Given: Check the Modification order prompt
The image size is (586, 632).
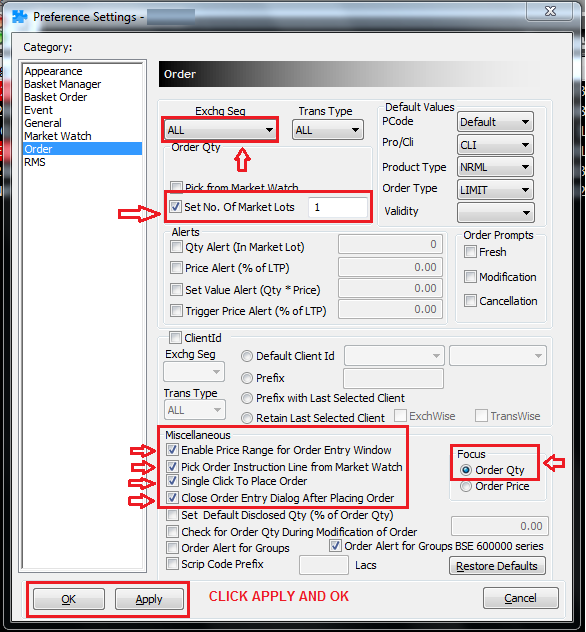Looking at the screenshot, I should 470,276.
